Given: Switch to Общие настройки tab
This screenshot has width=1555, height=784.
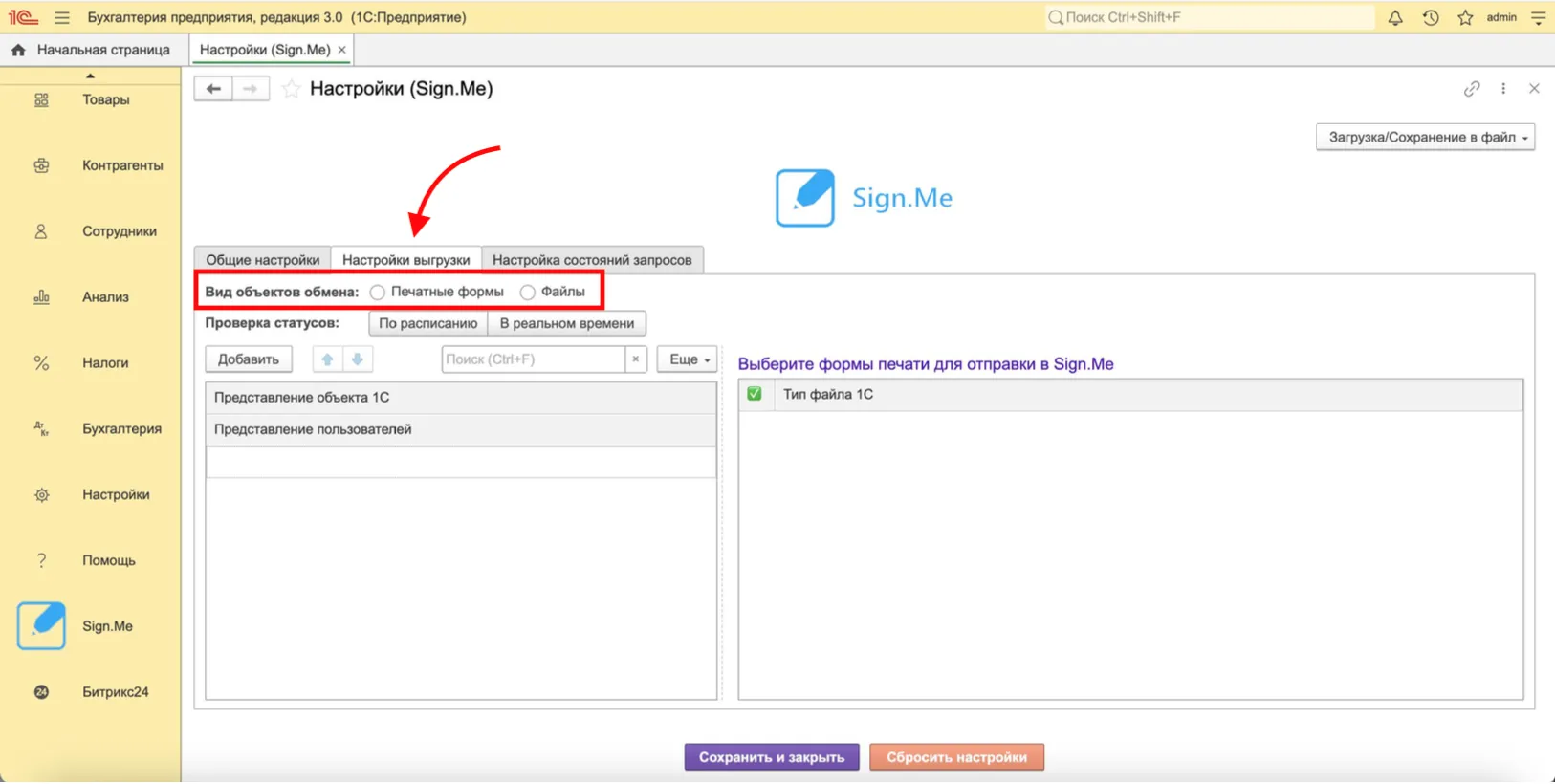Looking at the screenshot, I should (263, 260).
